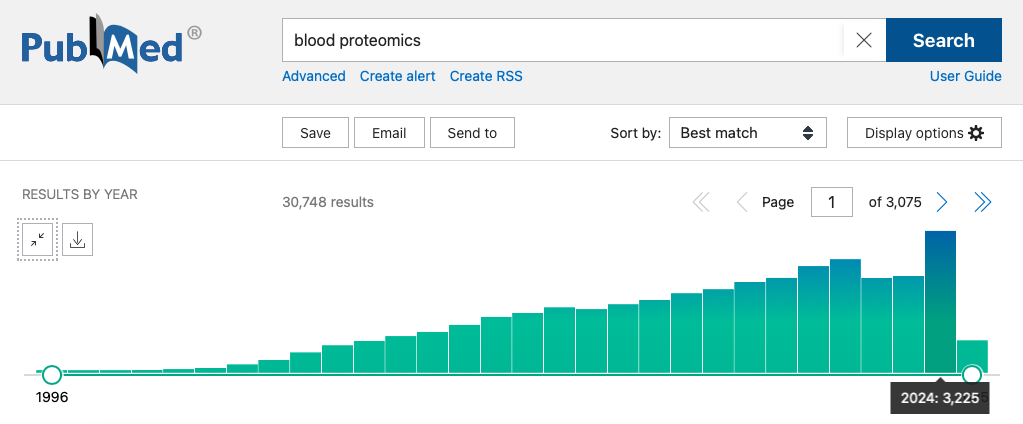Open the User Guide link
The width and height of the screenshot is (1023, 424).
coord(965,76)
